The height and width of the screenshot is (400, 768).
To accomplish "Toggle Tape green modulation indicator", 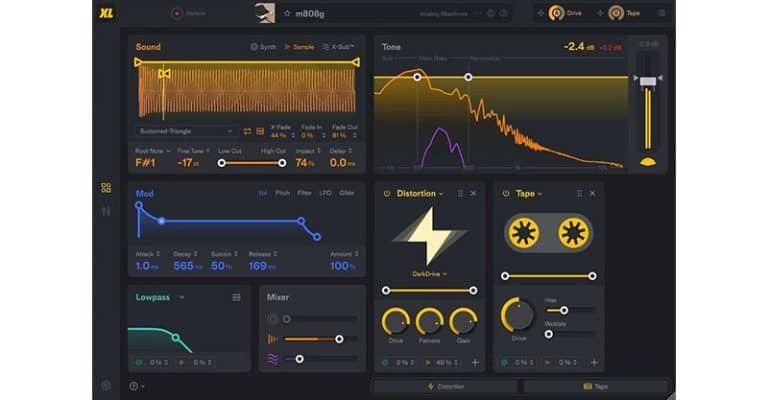I will (504, 363).
